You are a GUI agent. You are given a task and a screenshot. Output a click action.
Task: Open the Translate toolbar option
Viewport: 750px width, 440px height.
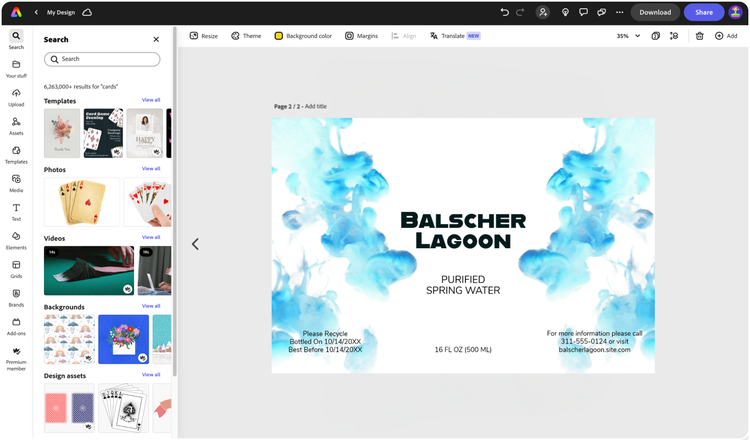coord(455,36)
